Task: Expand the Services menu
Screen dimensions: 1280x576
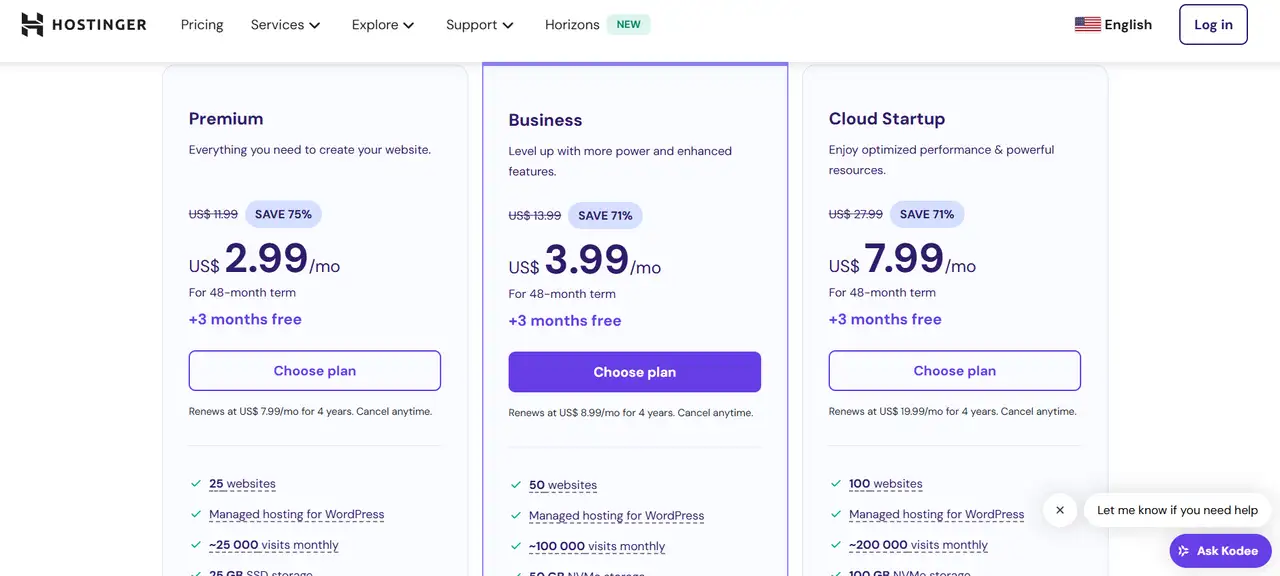Action: (x=285, y=24)
